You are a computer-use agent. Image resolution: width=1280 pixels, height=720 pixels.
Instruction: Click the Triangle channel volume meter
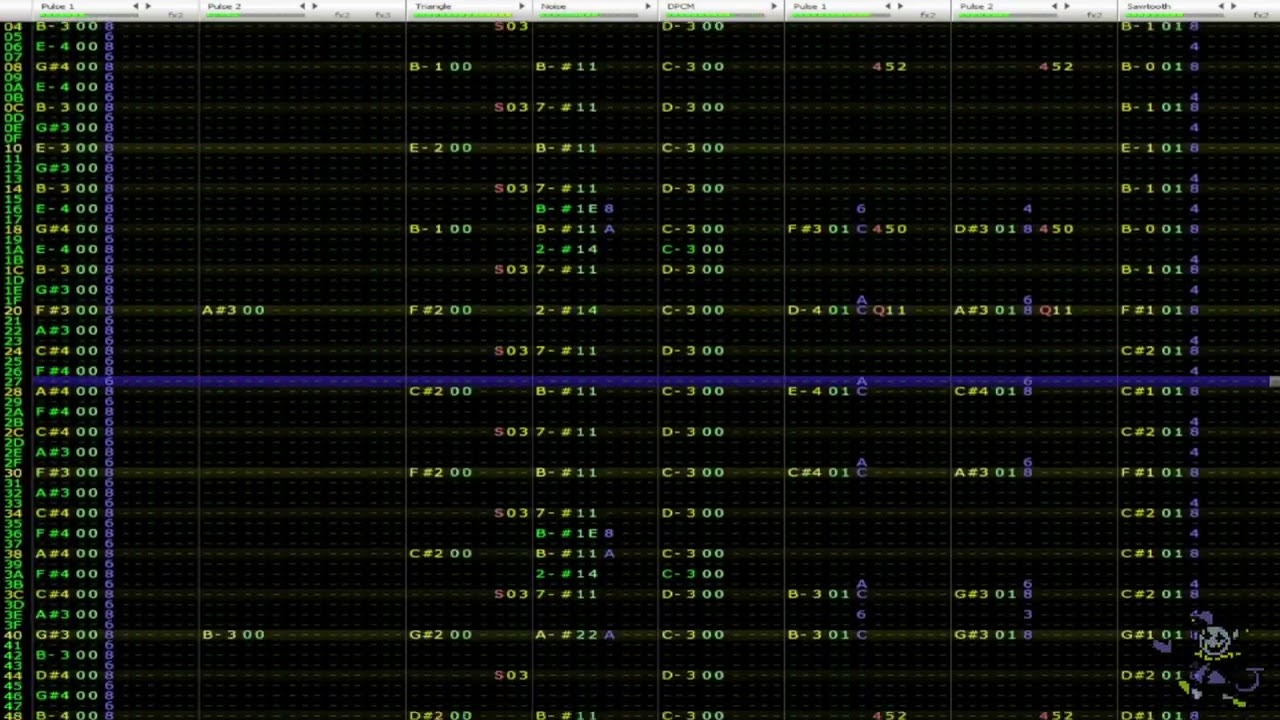click(462, 15)
